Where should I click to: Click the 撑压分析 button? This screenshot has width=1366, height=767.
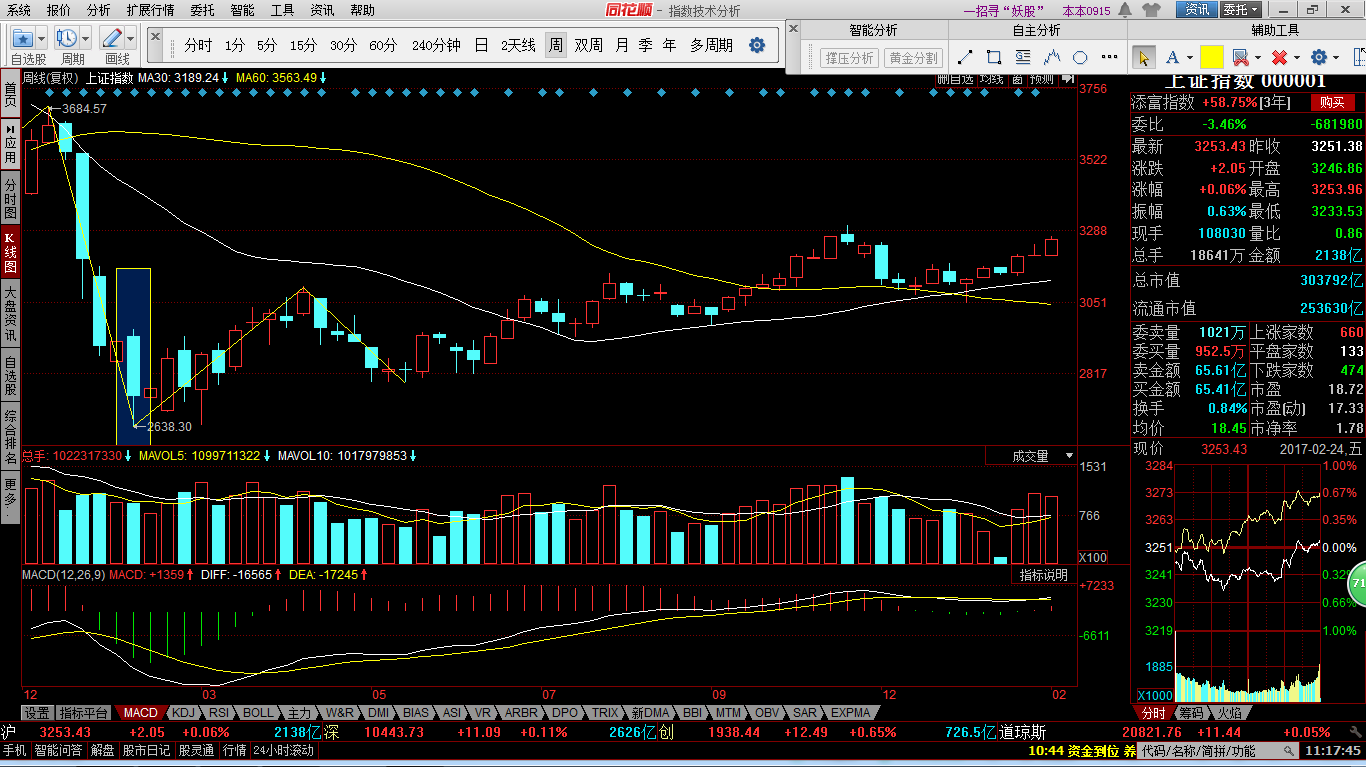849,58
